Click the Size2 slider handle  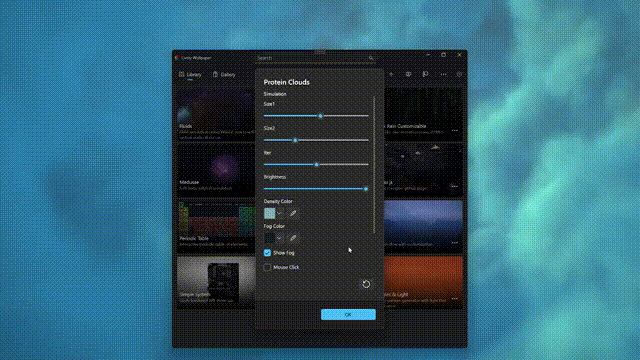click(x=295, y=140)
